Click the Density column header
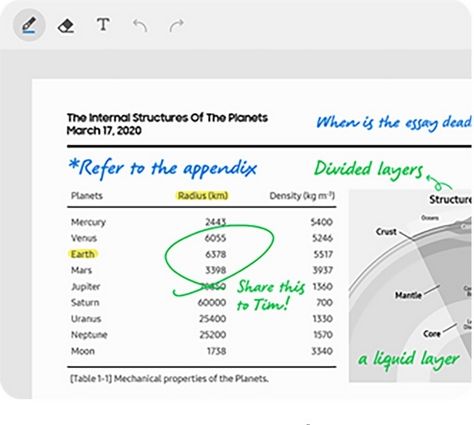 point(302,196)
